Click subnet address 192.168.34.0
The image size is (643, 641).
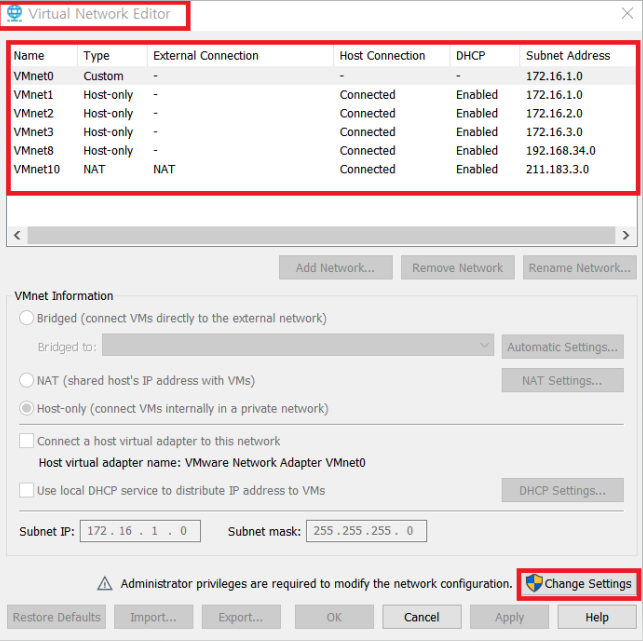pyautogui.click(x=561, y=151)
